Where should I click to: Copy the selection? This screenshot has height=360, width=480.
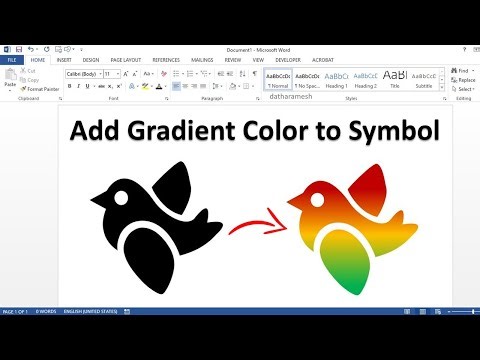(x=29, y=80)
